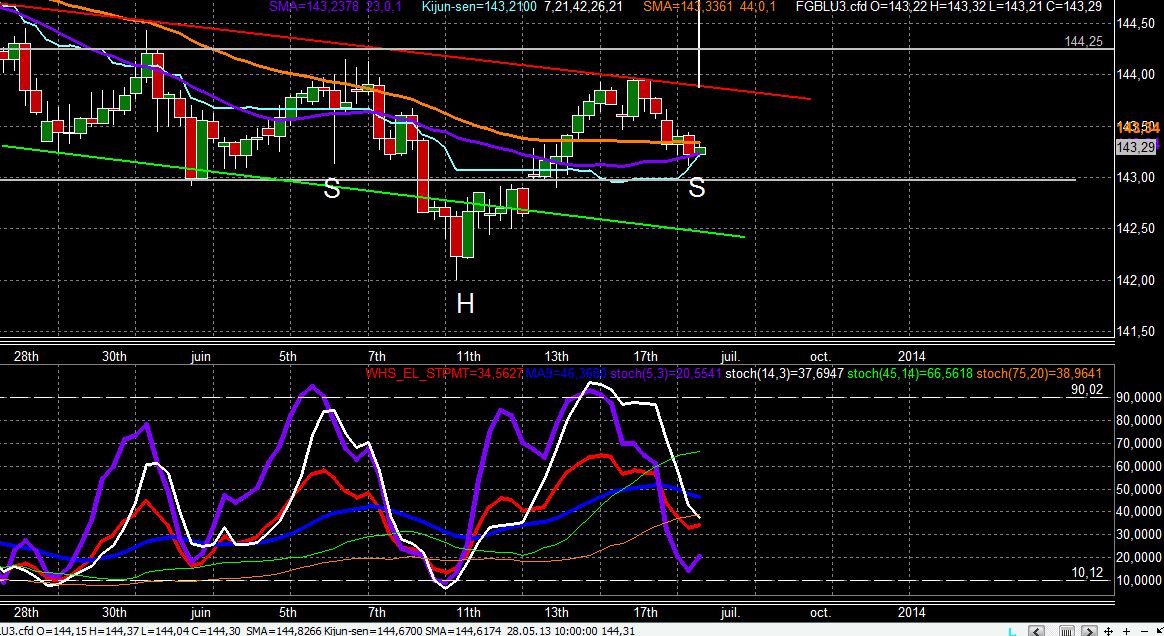Click the 80,0000 stochastic scale value

pos(1140,421)
